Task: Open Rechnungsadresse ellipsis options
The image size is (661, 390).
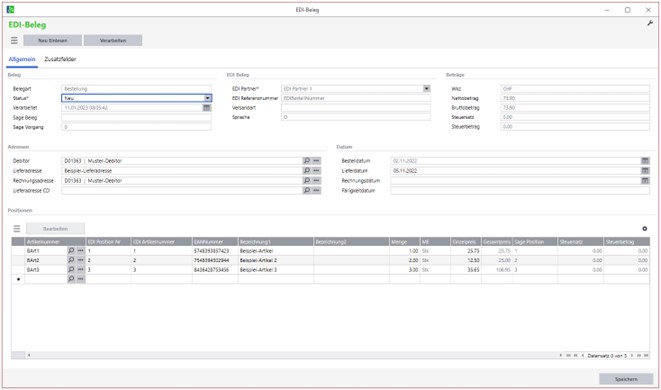Action: coord(316,180)
